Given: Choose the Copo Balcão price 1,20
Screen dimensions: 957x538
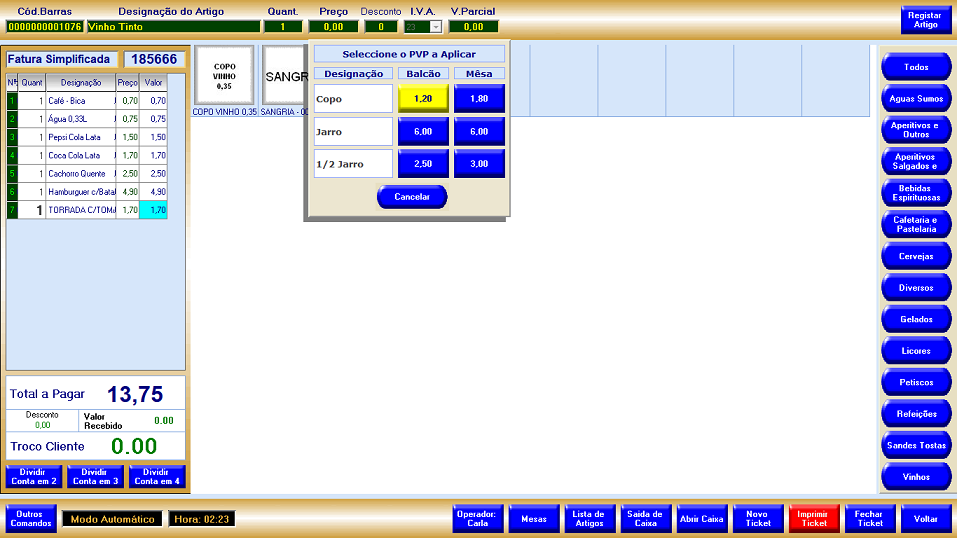Looking at the screenshot, I should (423, 99).
